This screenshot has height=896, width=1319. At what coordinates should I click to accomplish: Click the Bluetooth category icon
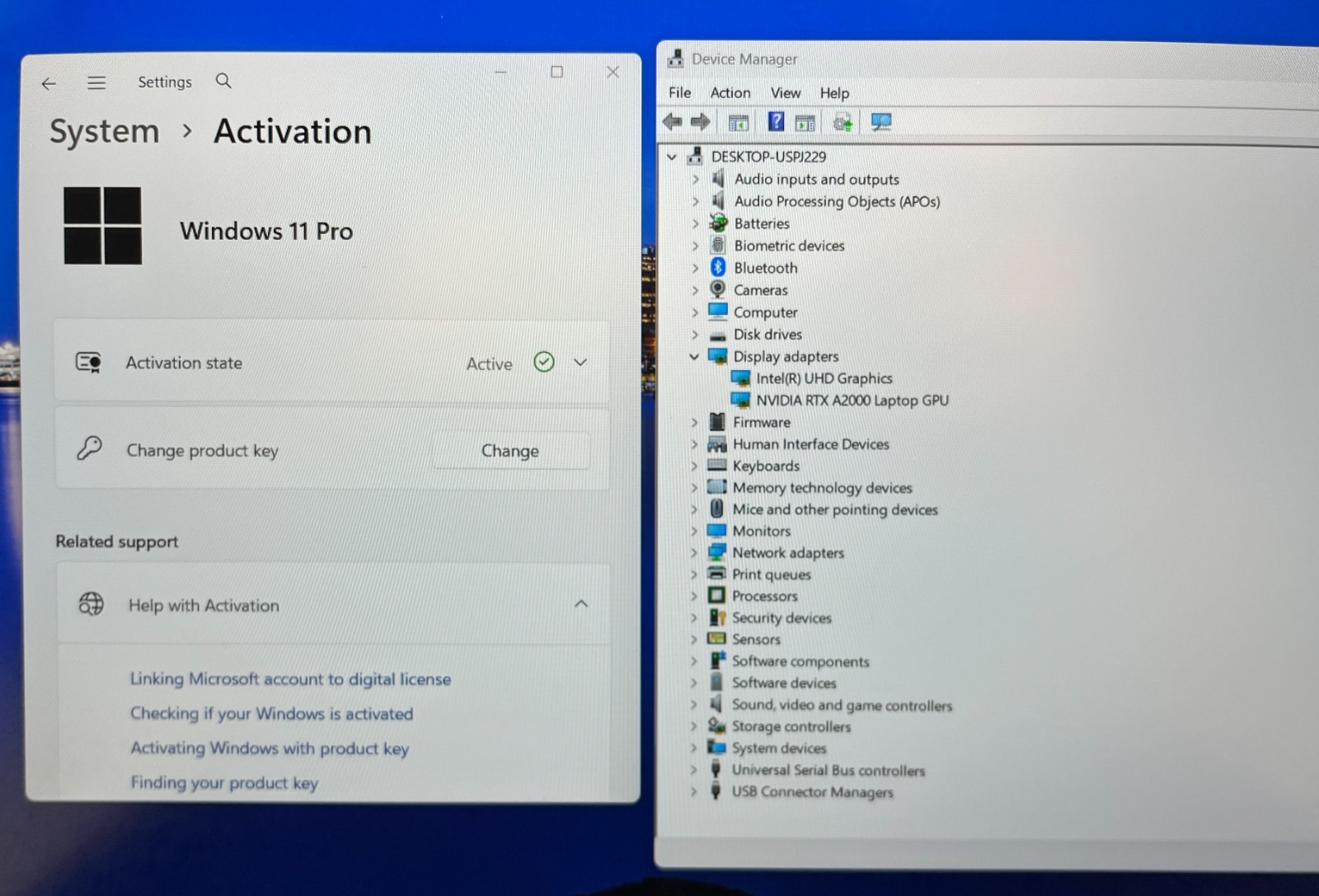tap(718, 267)
